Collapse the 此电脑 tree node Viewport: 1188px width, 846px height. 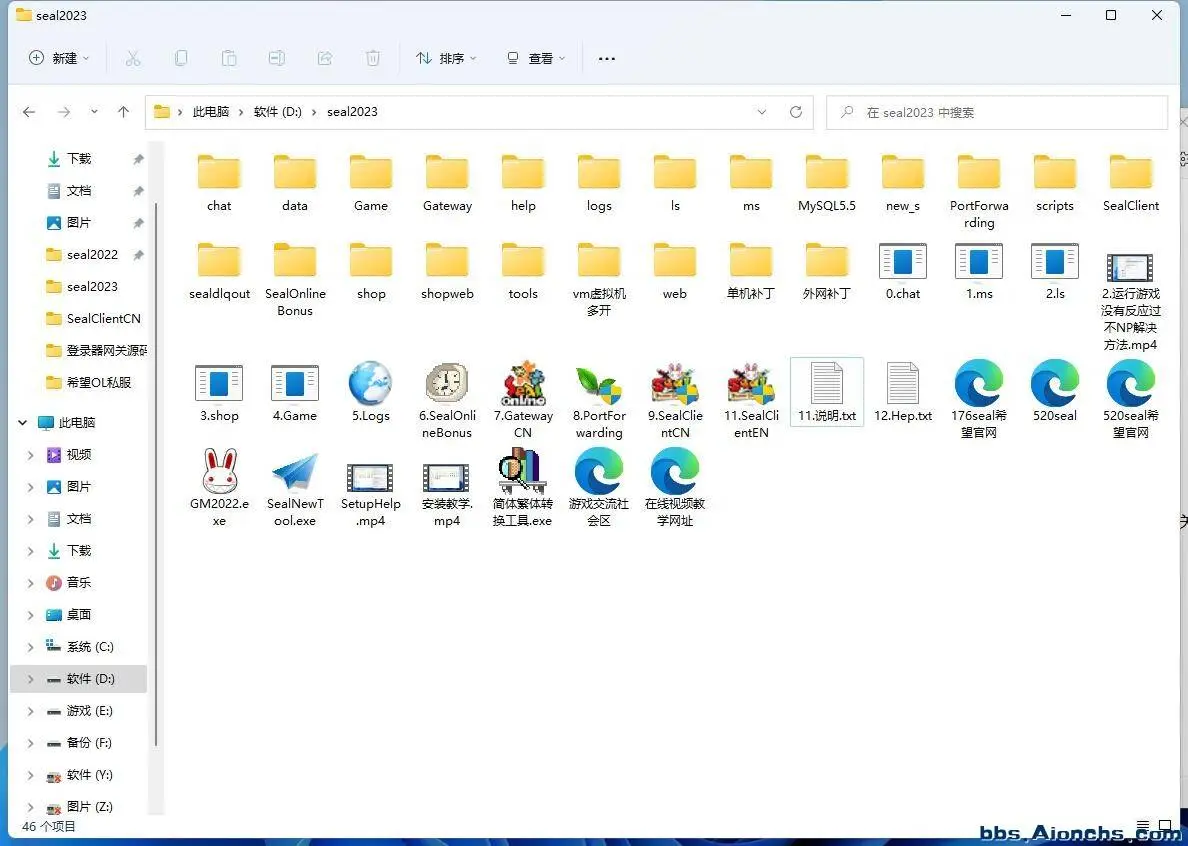tap(23, 423)
